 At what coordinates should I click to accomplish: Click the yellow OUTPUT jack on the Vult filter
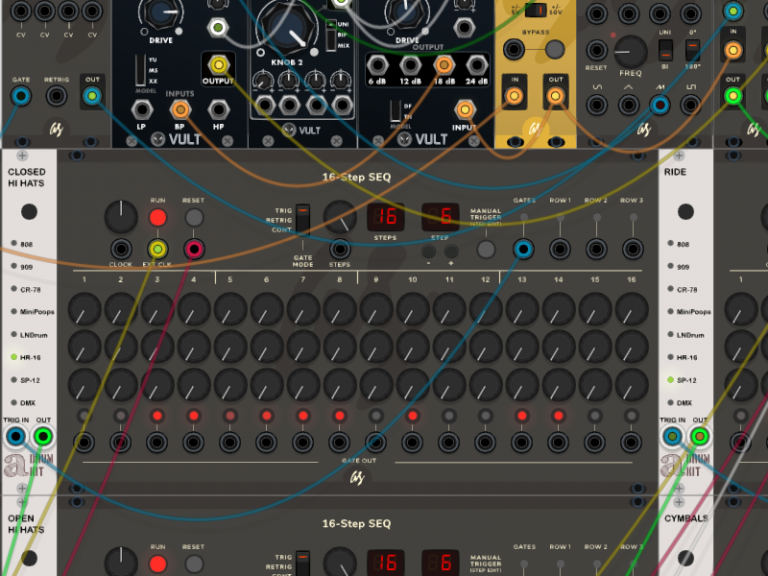point(218,65)
